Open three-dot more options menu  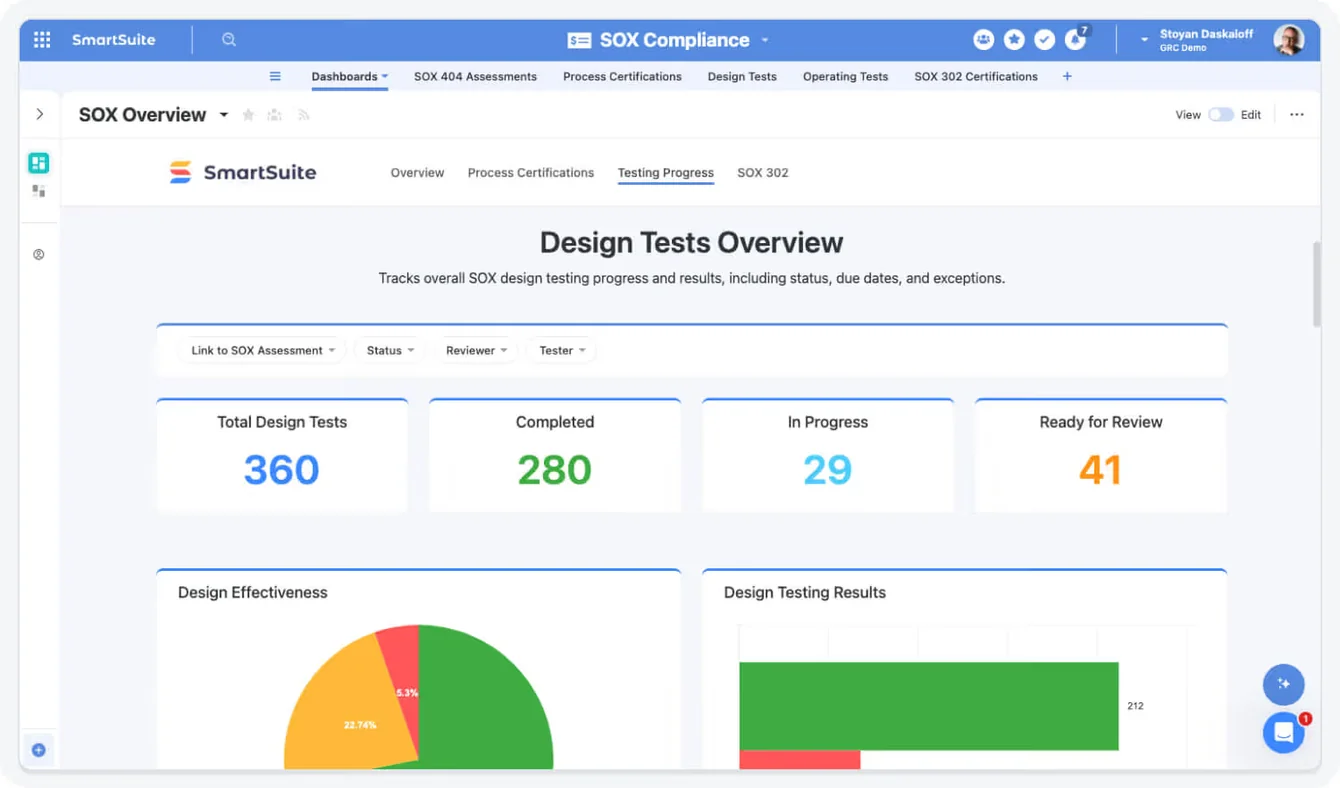tap(1297, 115)
